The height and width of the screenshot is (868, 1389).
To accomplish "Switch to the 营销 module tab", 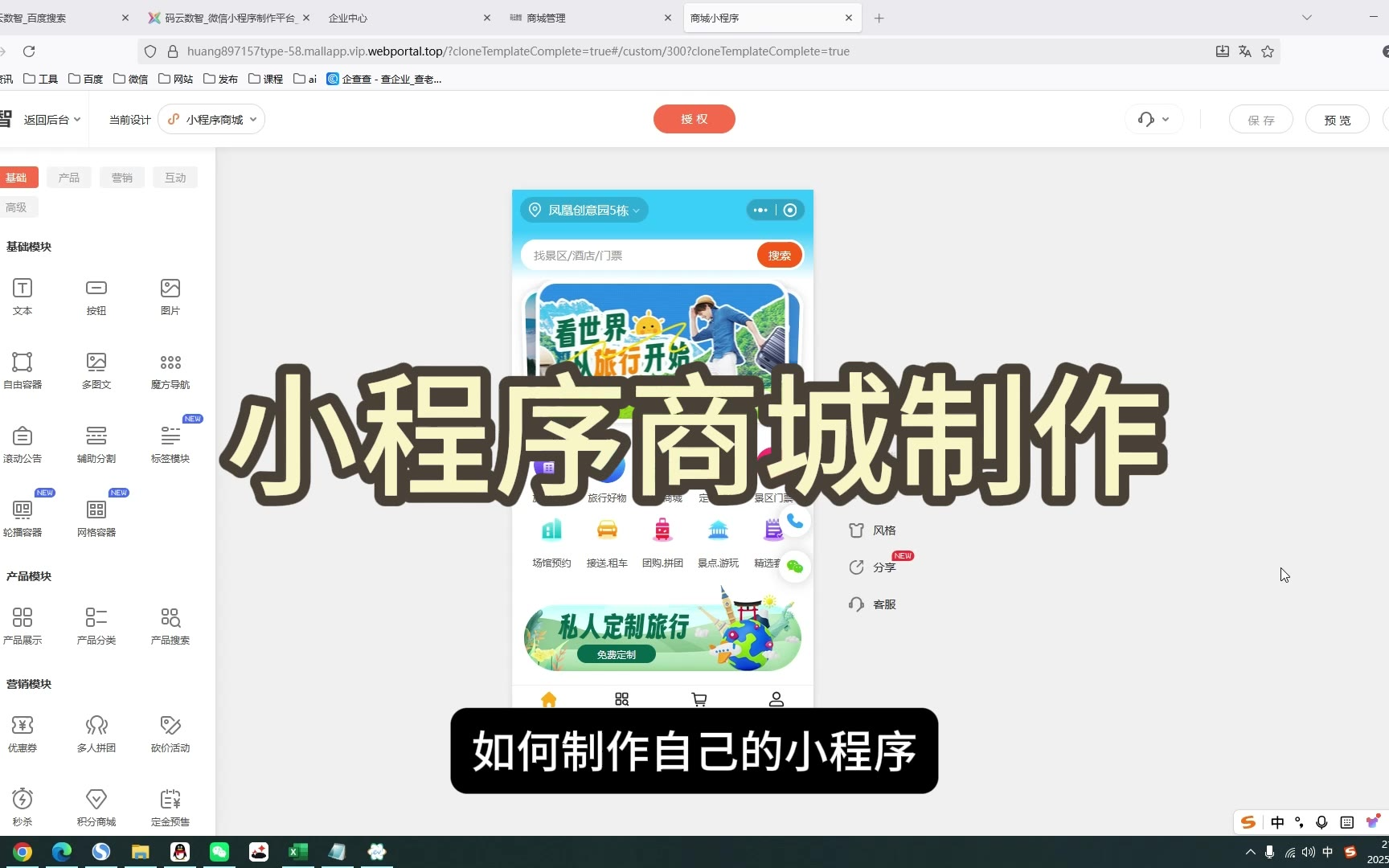I will coord(122,178).
